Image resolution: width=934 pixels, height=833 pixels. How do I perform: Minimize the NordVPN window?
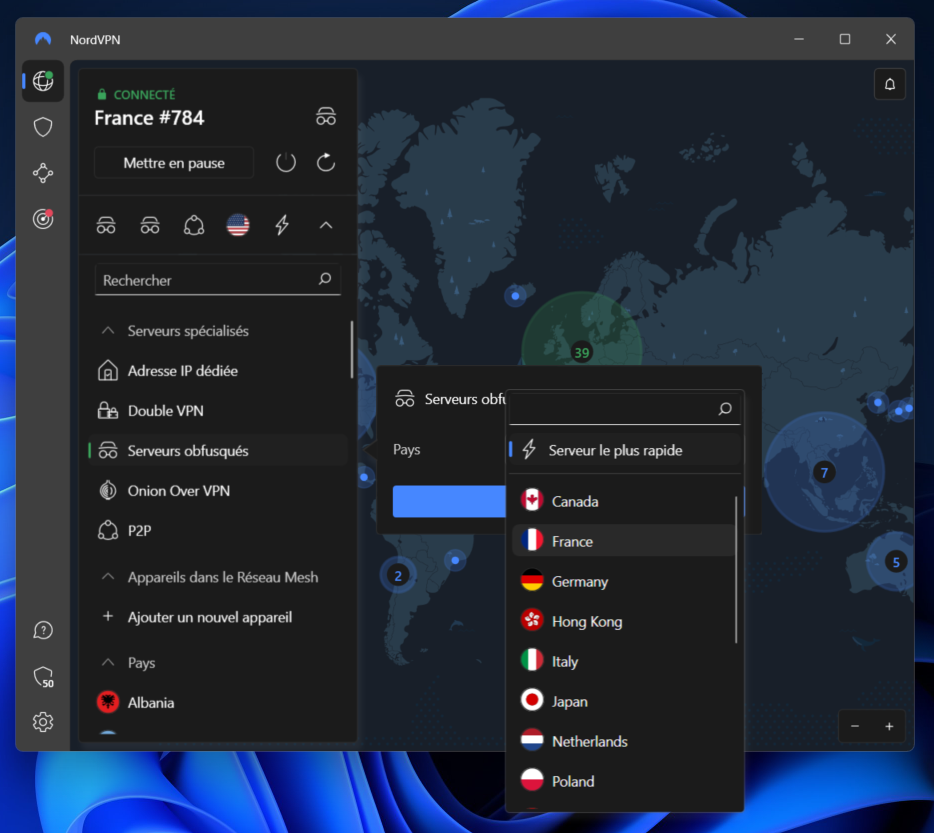799,39
